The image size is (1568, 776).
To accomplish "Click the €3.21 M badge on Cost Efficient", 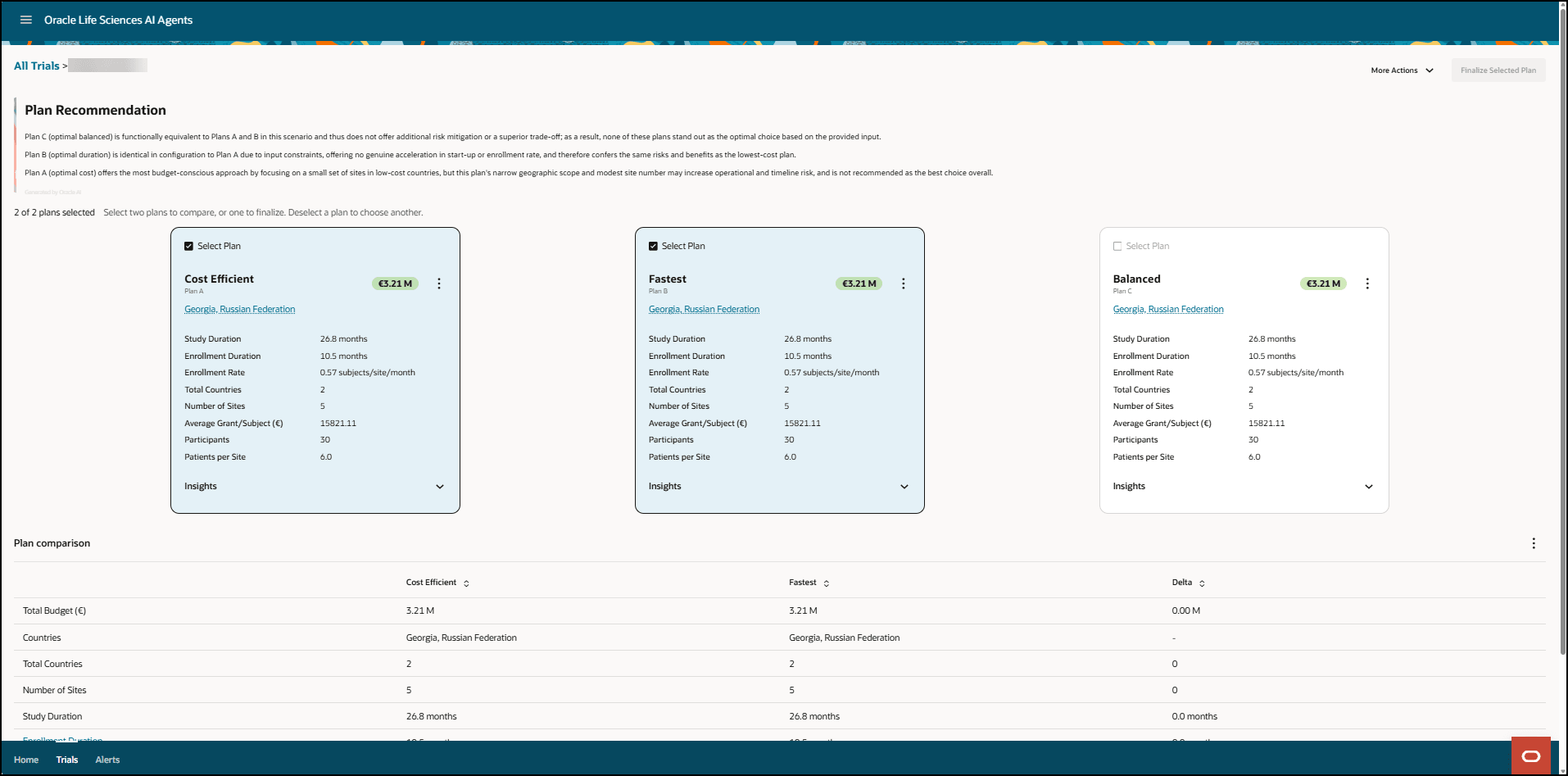I will (396, 284).
